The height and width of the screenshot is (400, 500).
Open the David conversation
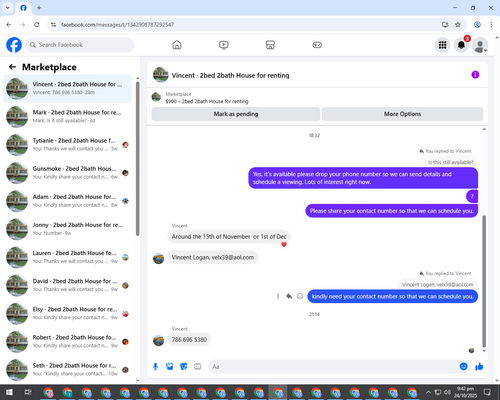(67, 285)
